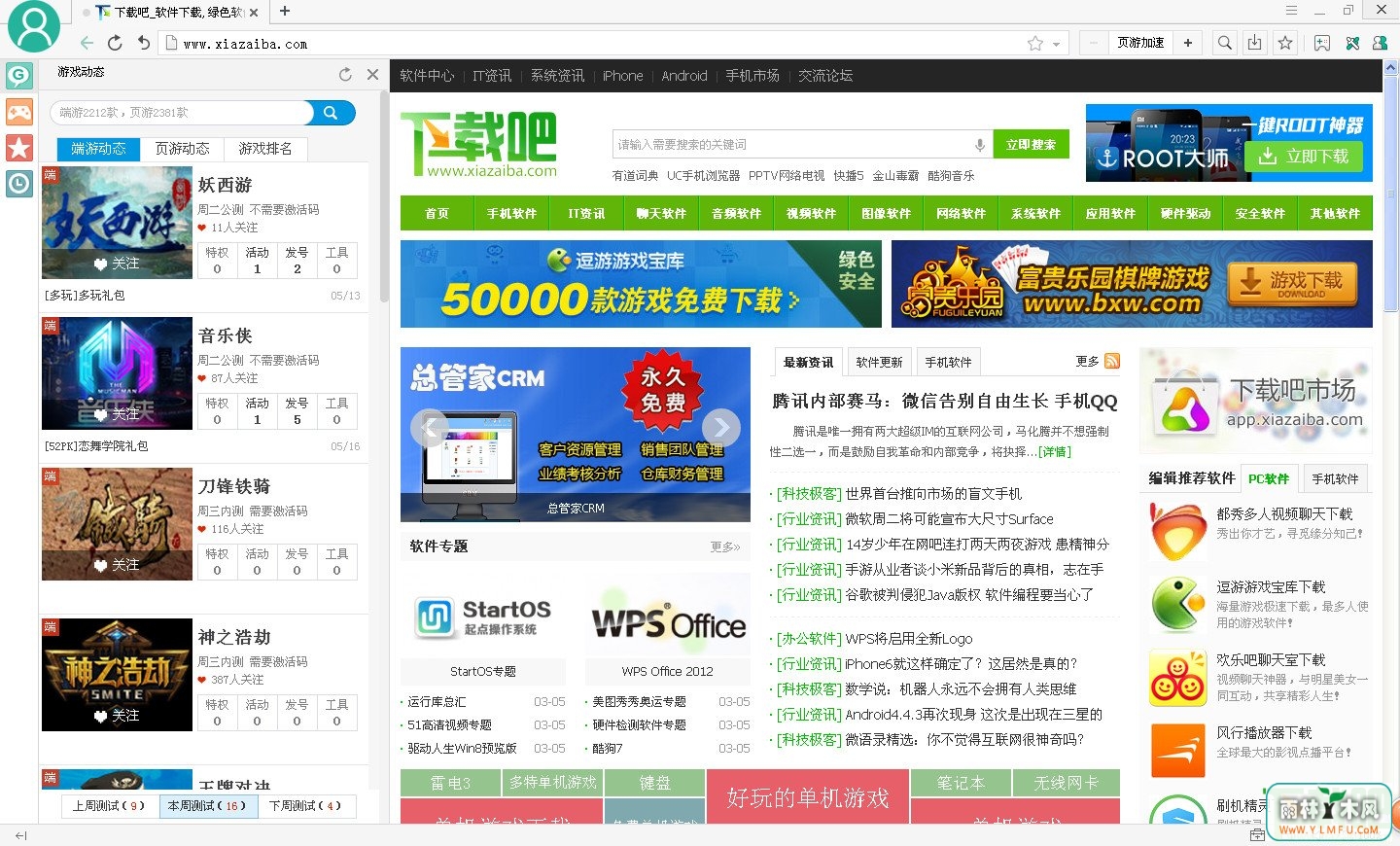Select the orange gamepad sidebar icon
The image size is (1400, 846).
[19, 111]
